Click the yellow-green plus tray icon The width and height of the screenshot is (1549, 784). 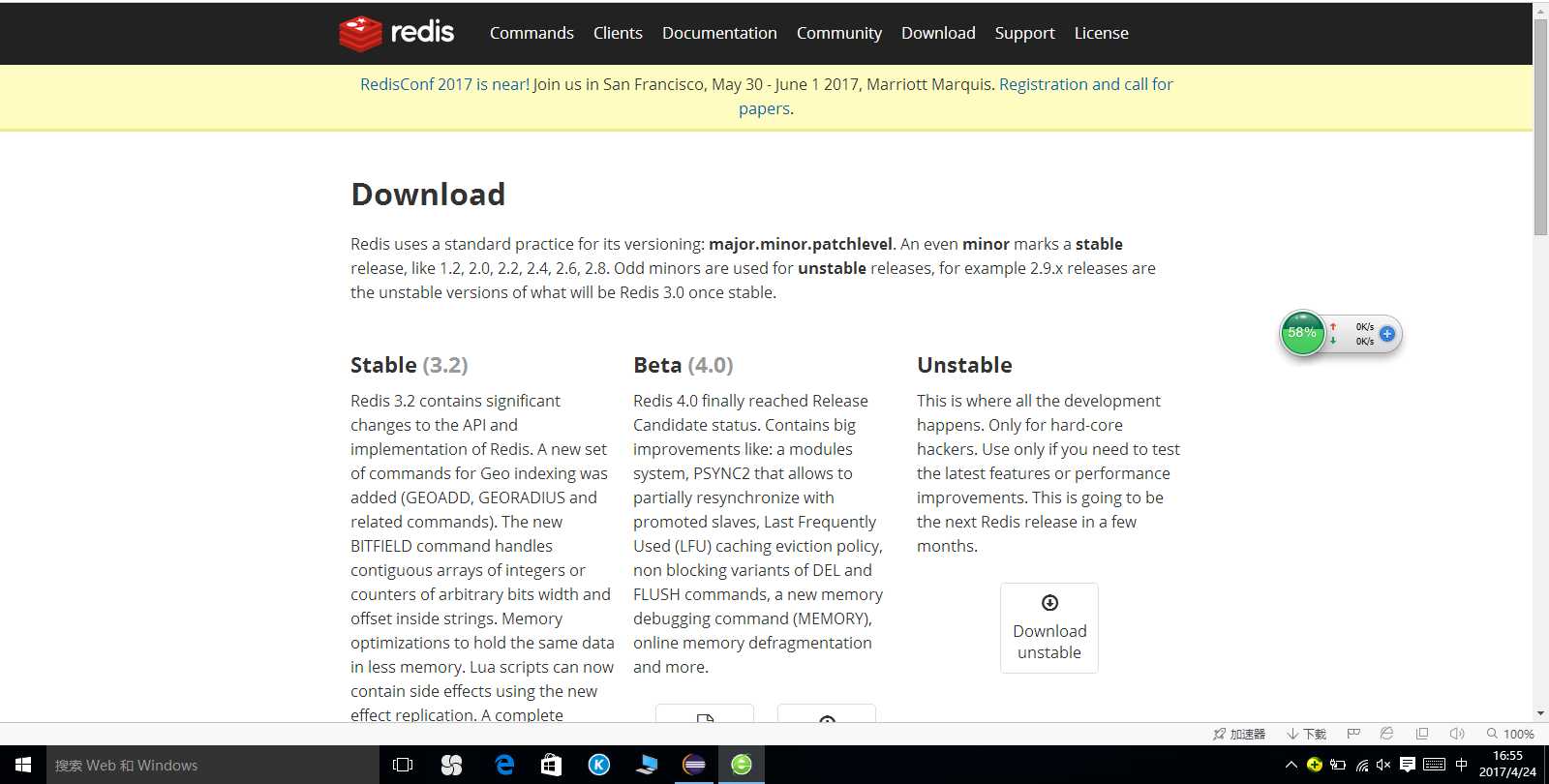(1314, 765)
